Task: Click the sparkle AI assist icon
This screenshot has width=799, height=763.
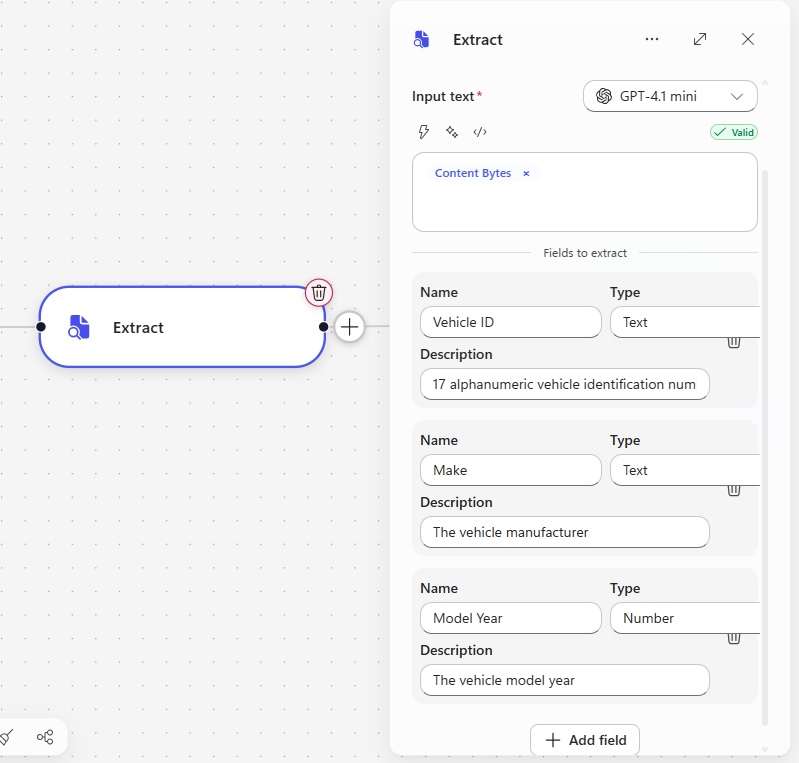Action: 451,132
